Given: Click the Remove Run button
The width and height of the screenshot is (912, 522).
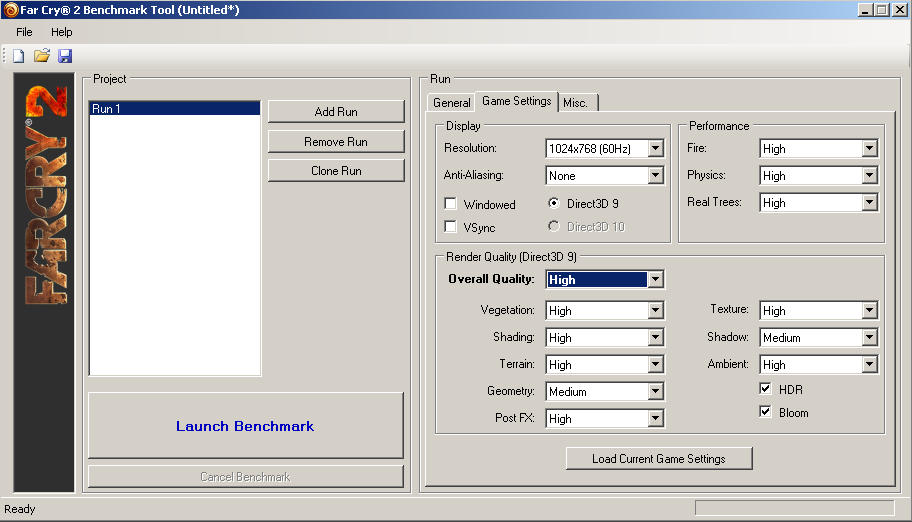Looking at the screenshot, I should point(336,141).
